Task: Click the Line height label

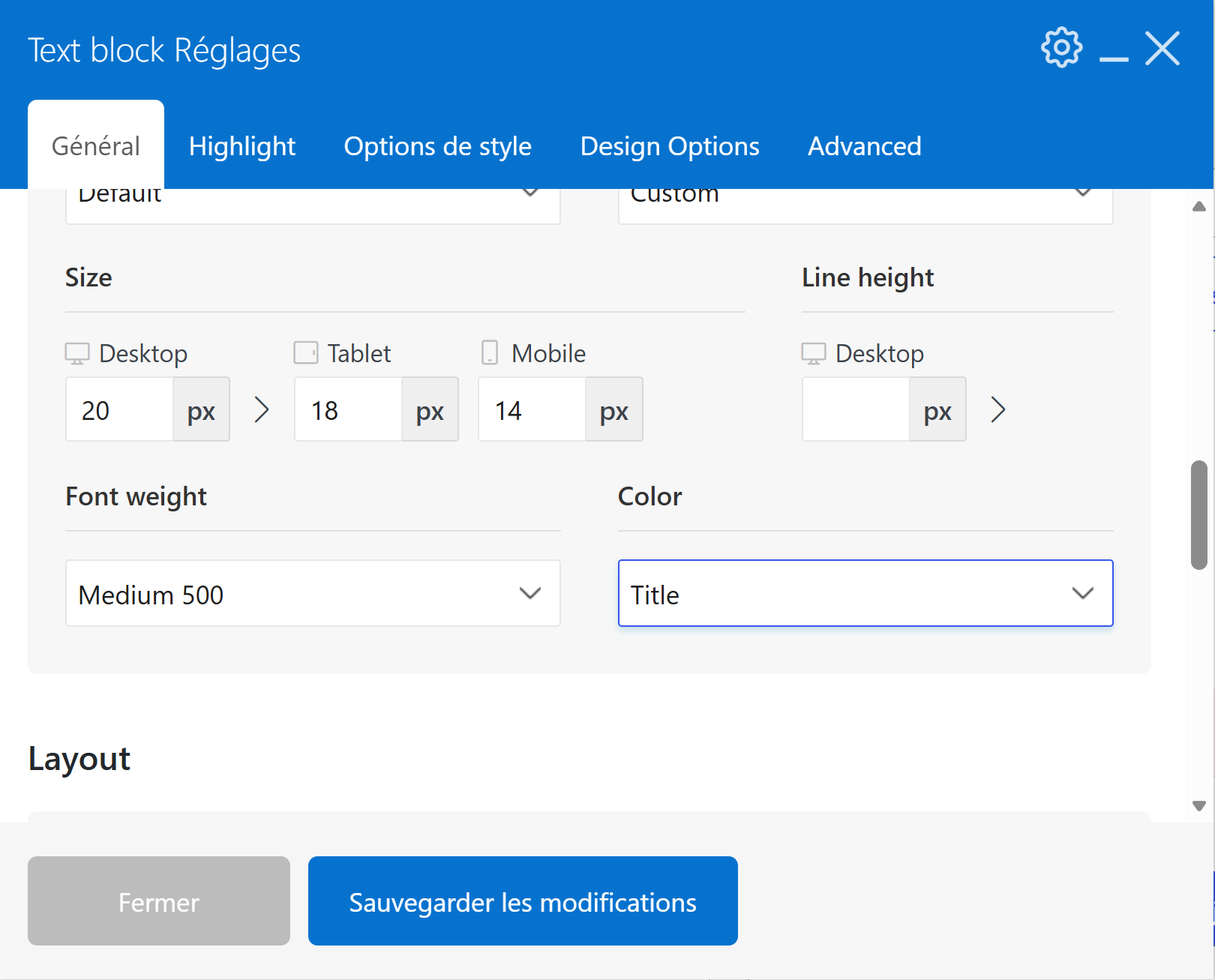Action: click(x=868, y=277)
